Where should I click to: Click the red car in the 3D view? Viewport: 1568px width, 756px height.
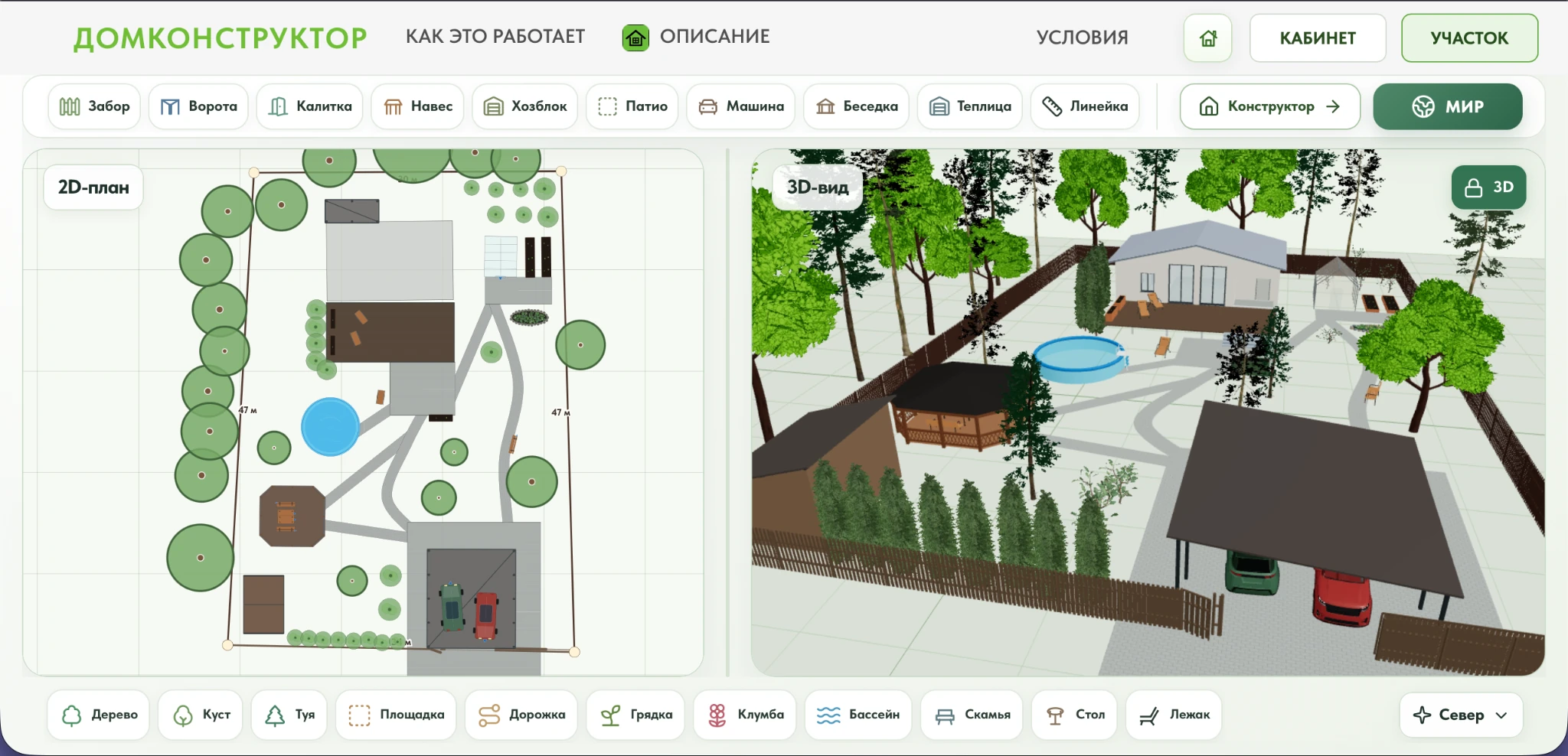pos(1343,597)
